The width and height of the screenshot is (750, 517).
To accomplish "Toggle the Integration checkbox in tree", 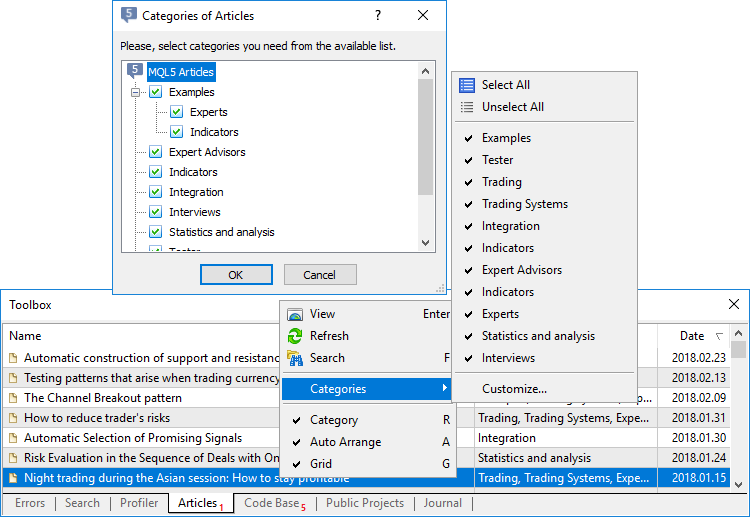I will pos(155,192).
